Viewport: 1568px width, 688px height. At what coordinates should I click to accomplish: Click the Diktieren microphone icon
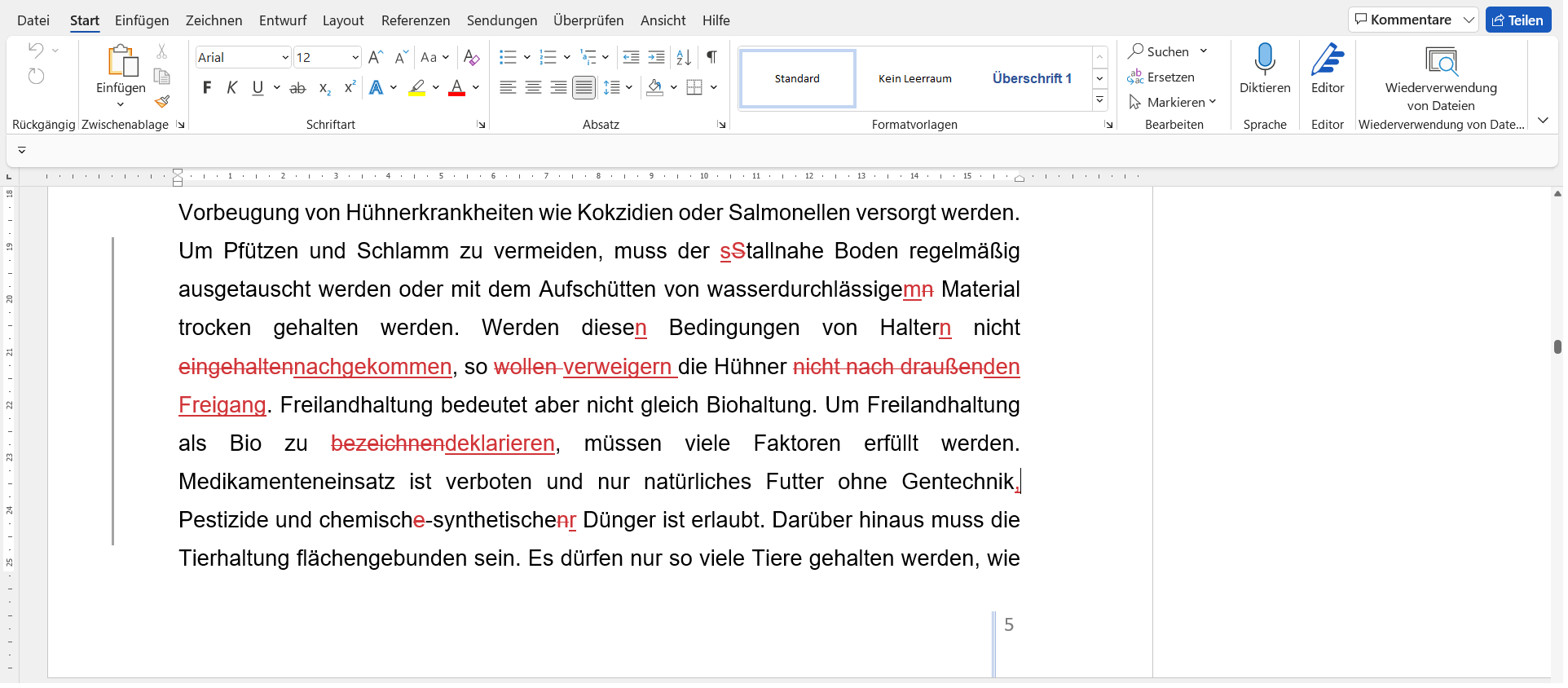pyautogui.click(x=1264, y=60)
